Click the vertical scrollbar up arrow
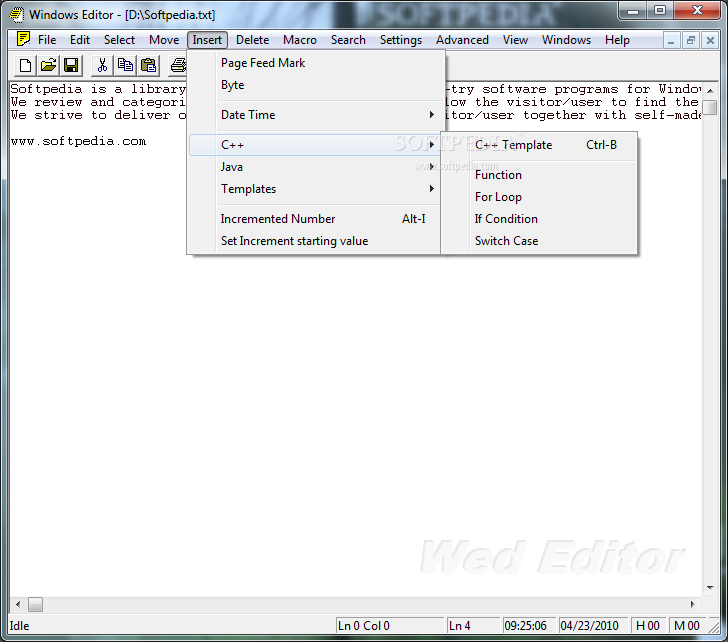728x642 pixels. [710, 91]
